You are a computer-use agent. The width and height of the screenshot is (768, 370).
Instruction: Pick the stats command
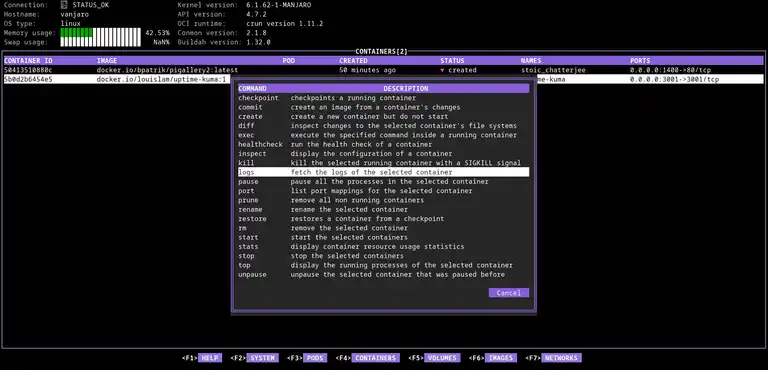pyautogui.click(x=384, y=247)
